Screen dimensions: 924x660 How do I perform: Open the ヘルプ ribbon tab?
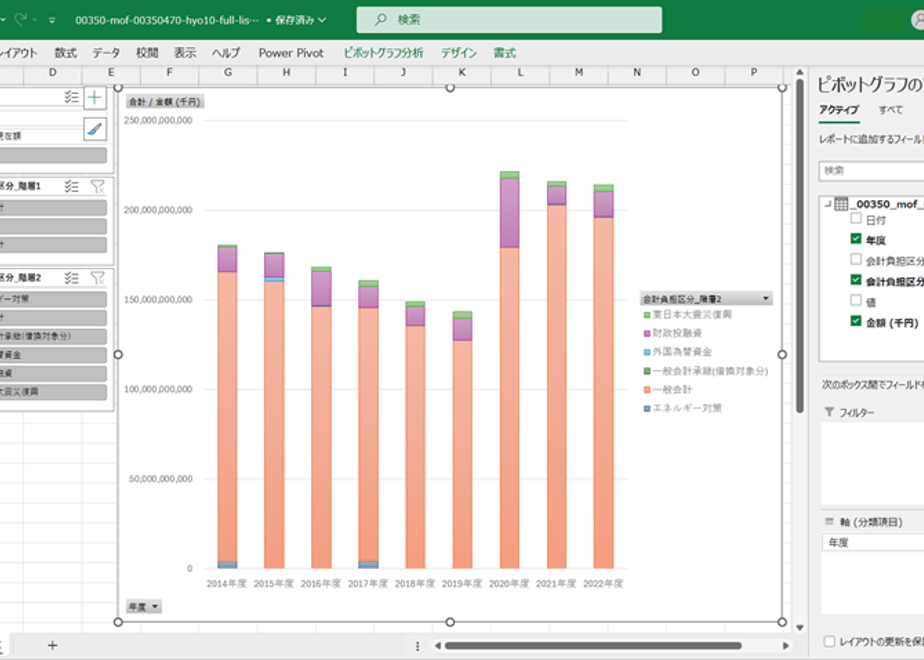(226, 53)
